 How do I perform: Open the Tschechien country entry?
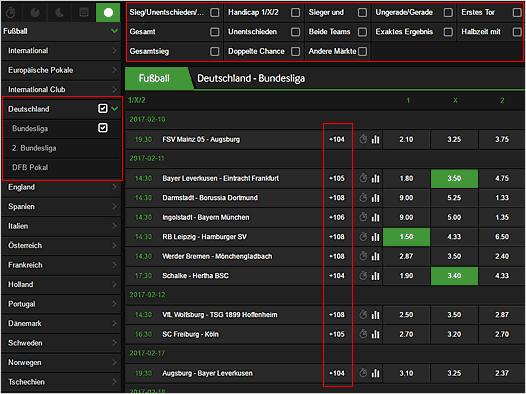point(61,382)
